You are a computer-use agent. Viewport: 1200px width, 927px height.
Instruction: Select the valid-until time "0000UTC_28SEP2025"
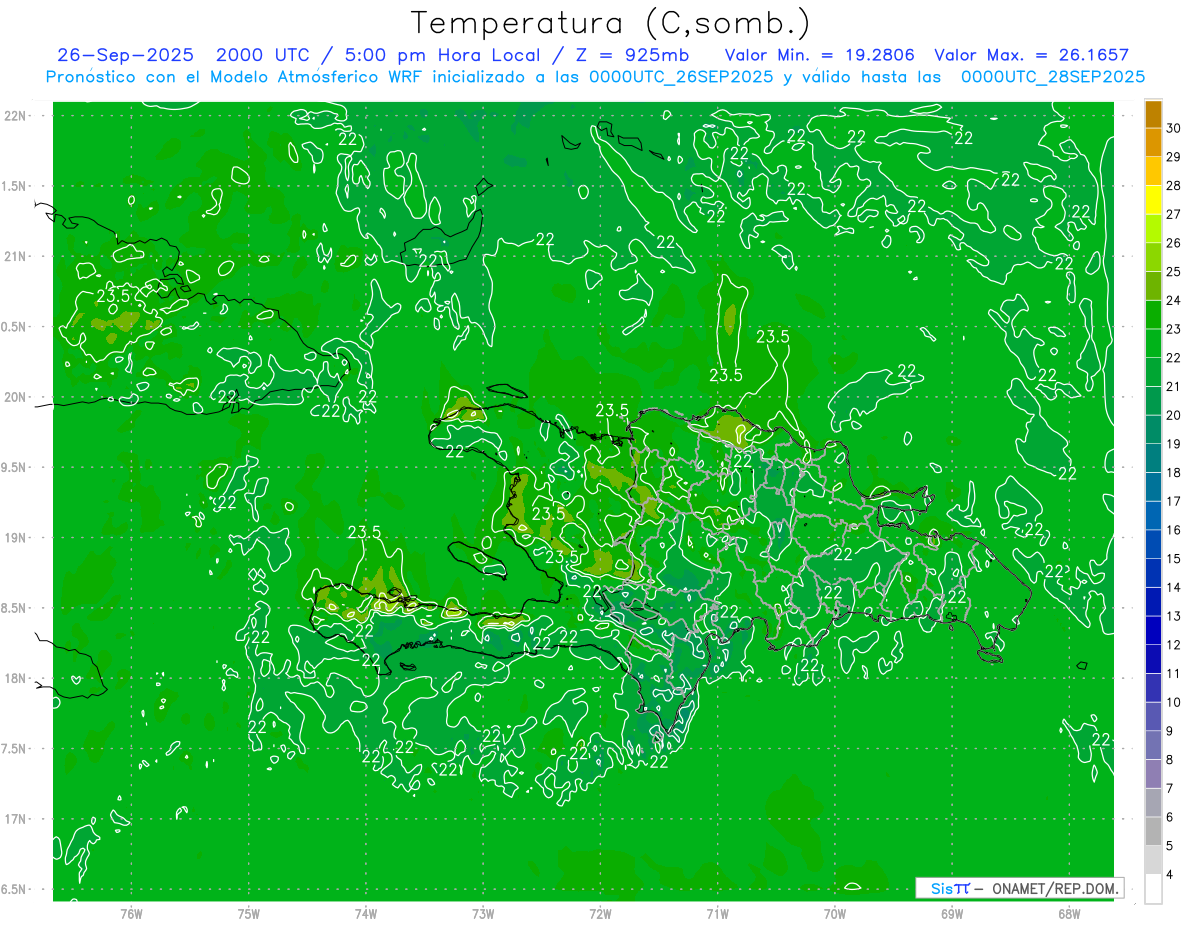[1052, 77]
